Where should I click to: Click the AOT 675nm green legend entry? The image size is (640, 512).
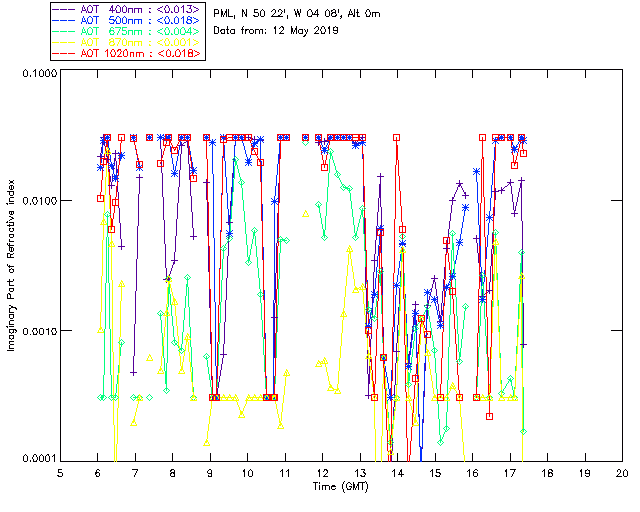[x=127, y=31]
